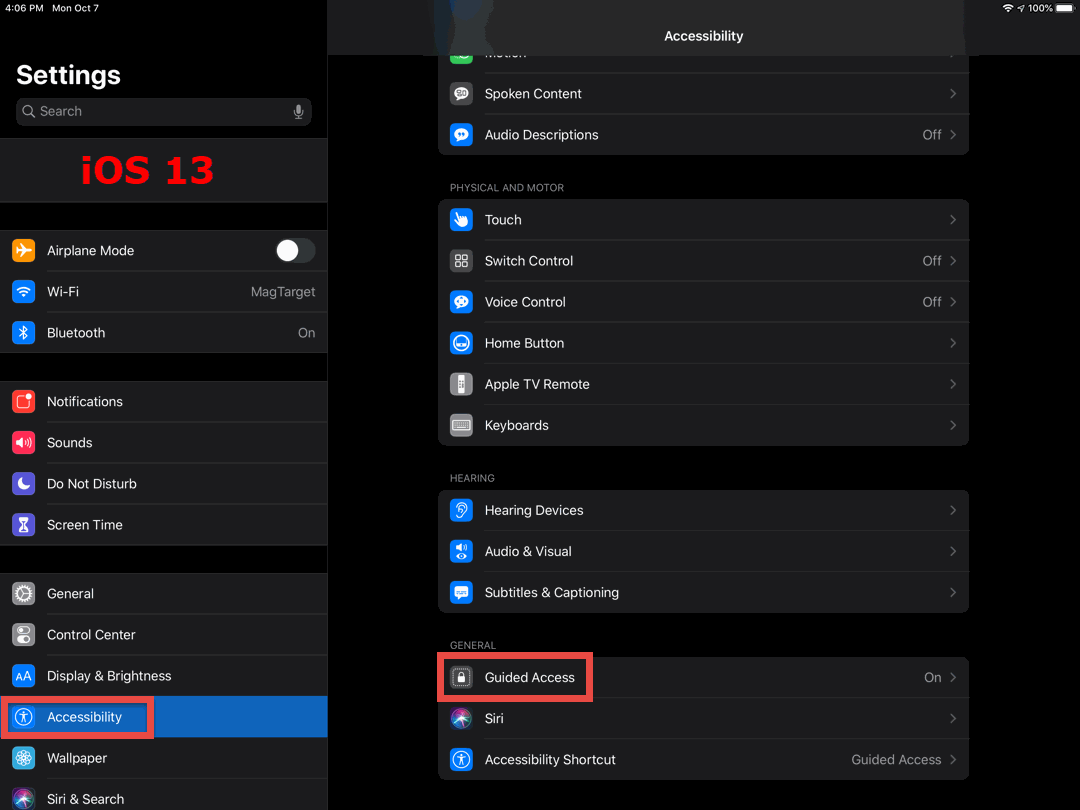Toggle the Airplane Mode switch
Image resolution: width=1080 pixels, height=810 pixels.
[295, 251]
